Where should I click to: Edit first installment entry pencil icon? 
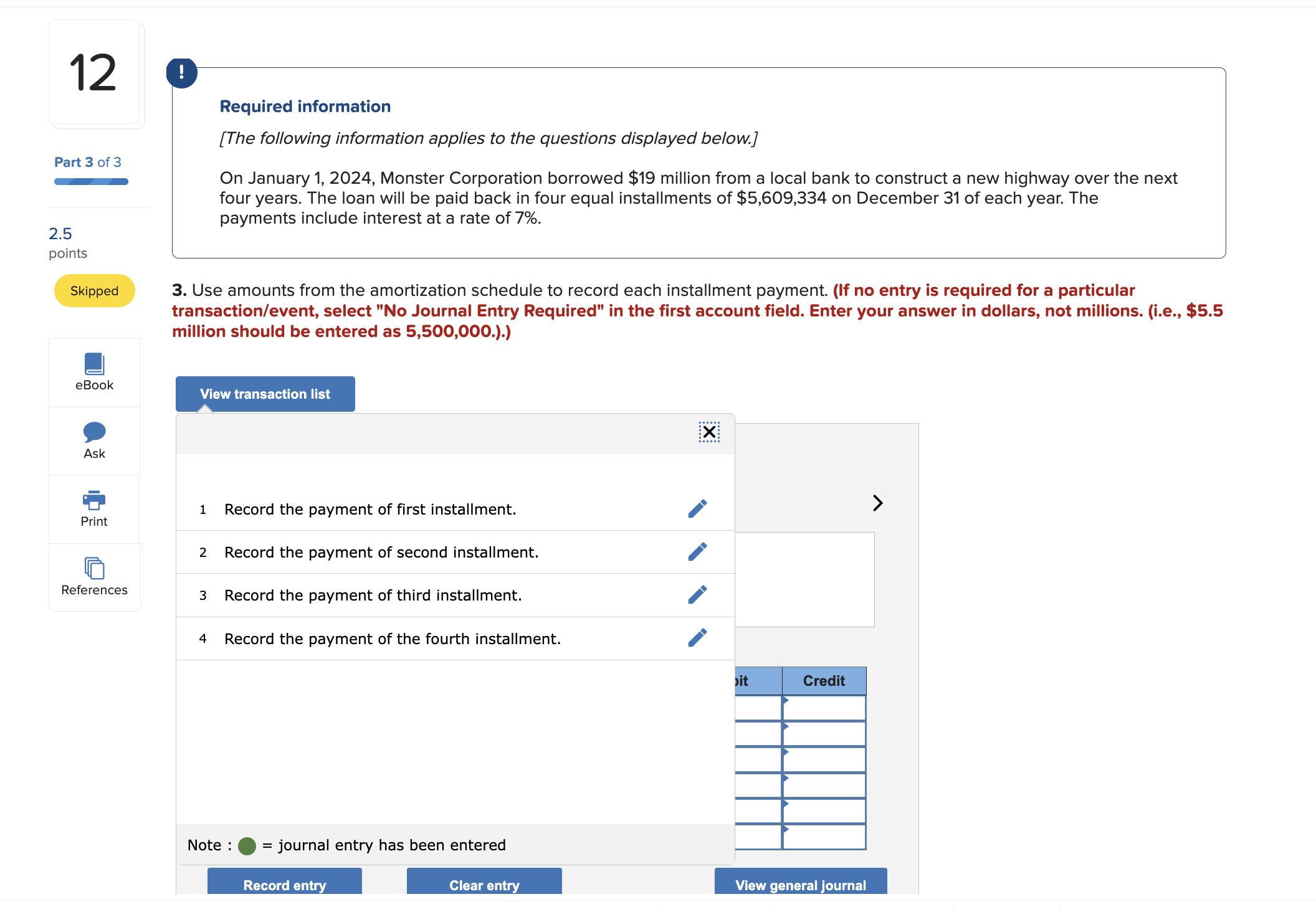(x=697, y=509)
